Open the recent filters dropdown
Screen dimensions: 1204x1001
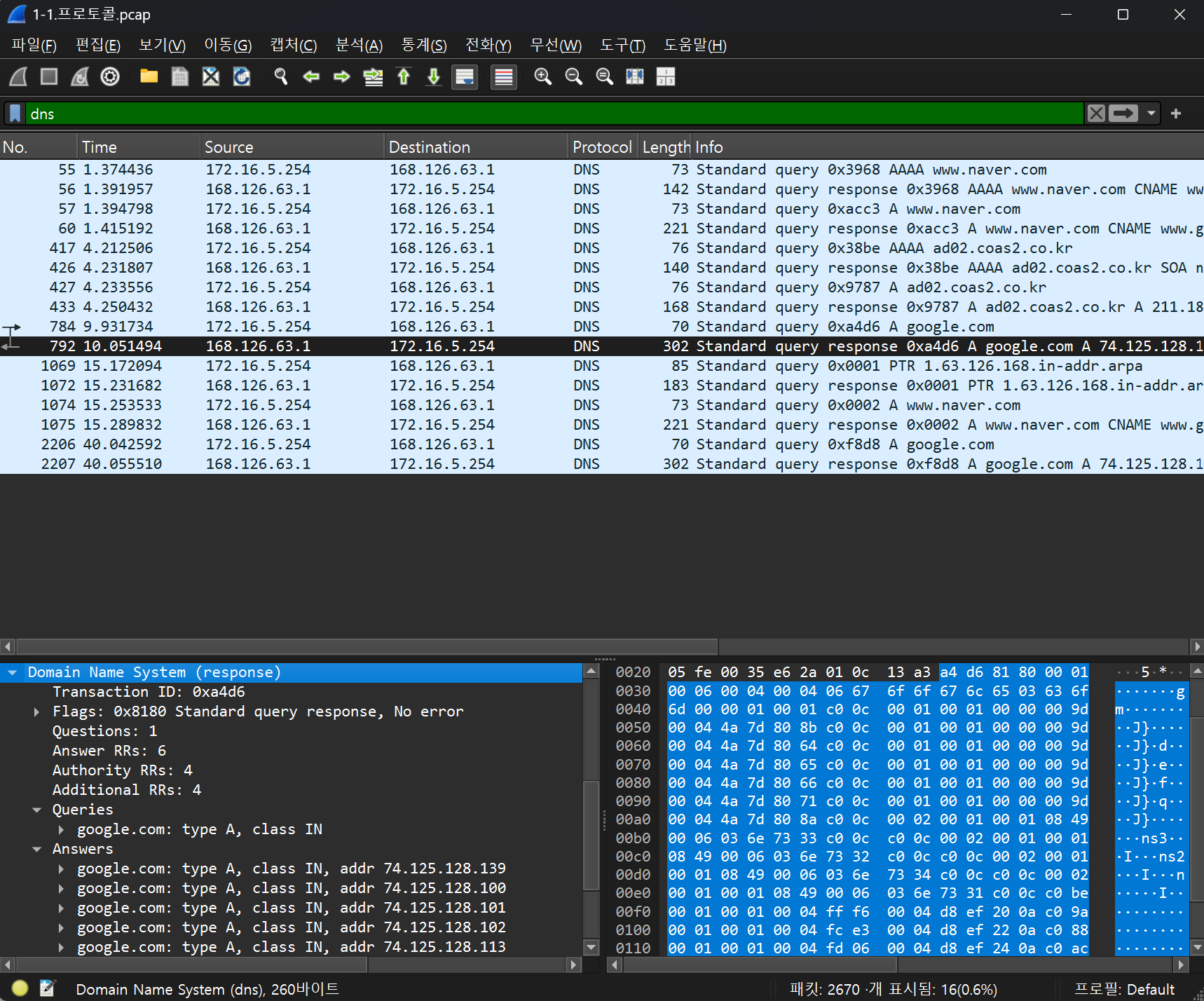coord(1151,114)
